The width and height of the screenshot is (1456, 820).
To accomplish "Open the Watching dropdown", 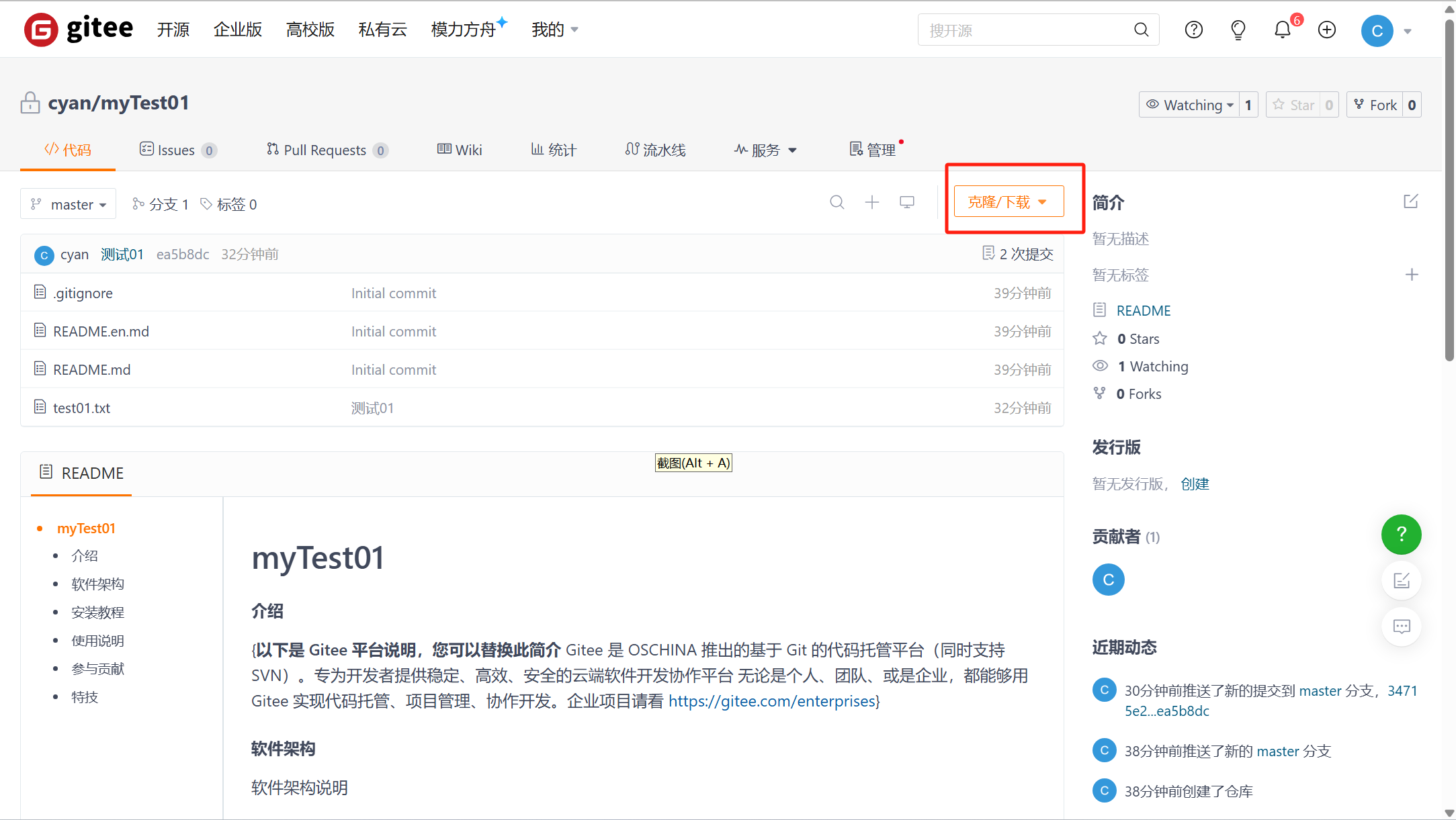I will pyautogui.click(x=1189, y=105).
